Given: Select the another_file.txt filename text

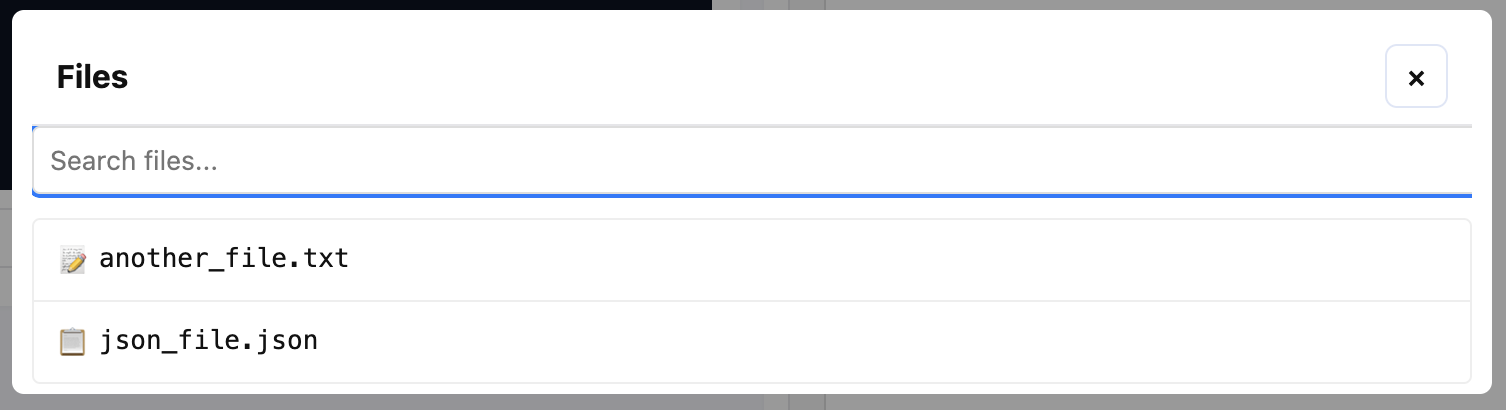Looking at the screenshot, I should pyautogui.click(x=224, y=260).
